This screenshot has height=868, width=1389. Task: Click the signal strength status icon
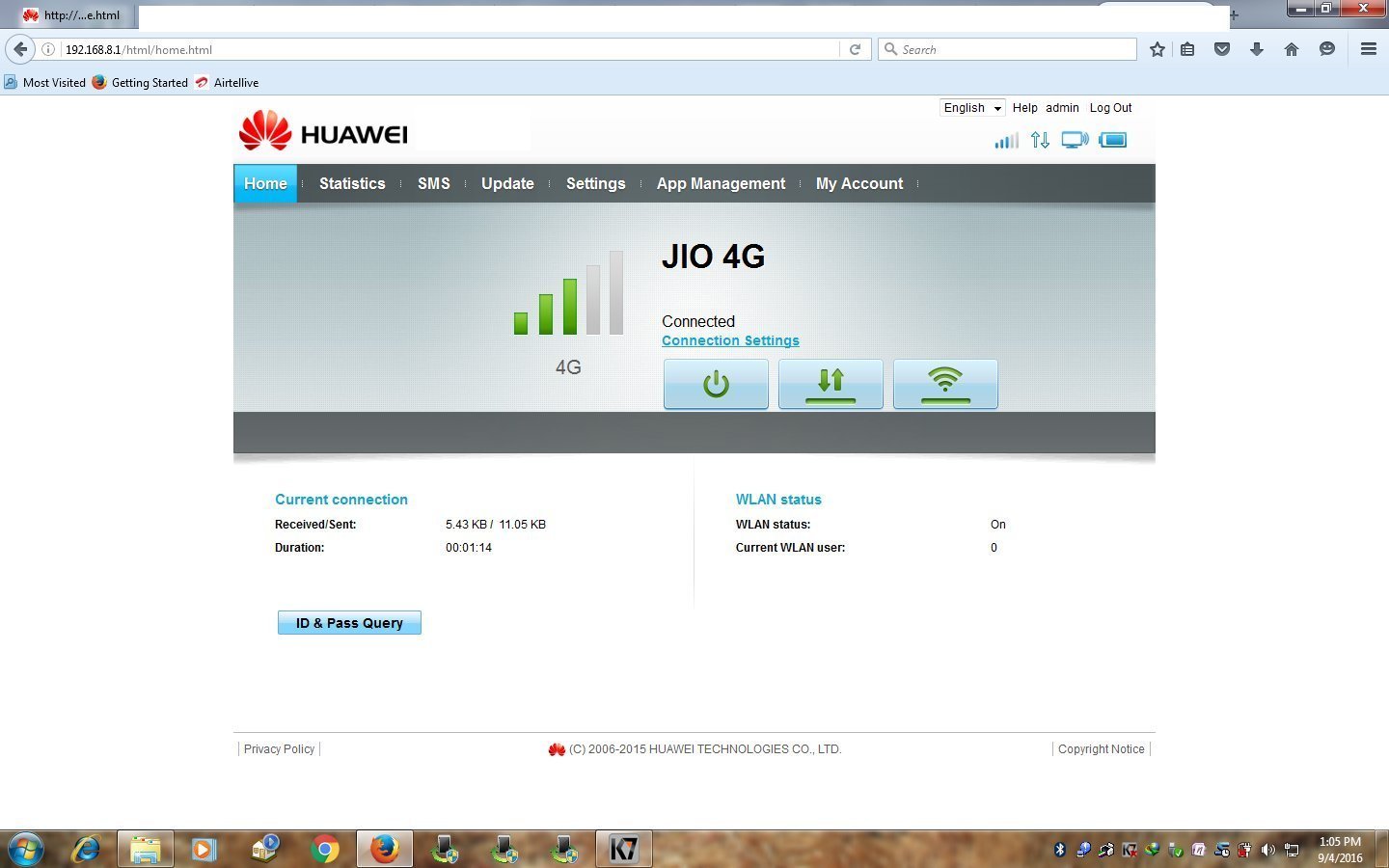point(1006,141)
